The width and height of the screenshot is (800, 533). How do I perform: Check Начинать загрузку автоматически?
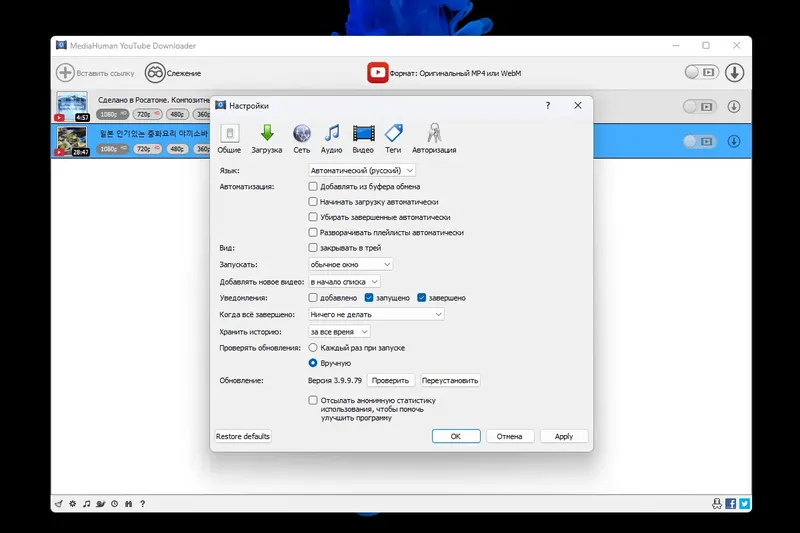(313, 201)
